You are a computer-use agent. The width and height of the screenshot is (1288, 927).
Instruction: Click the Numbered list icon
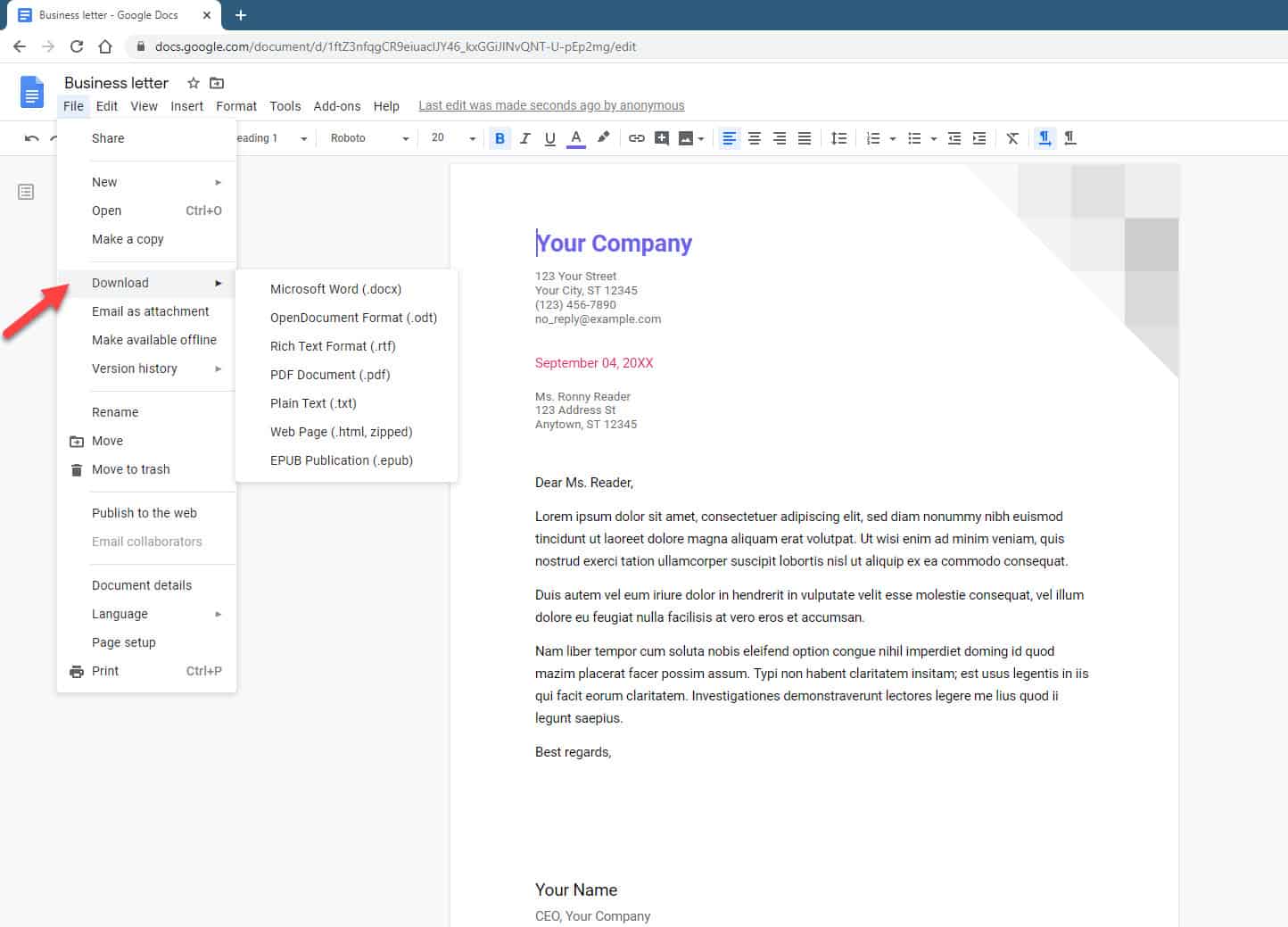click(873, 138)
